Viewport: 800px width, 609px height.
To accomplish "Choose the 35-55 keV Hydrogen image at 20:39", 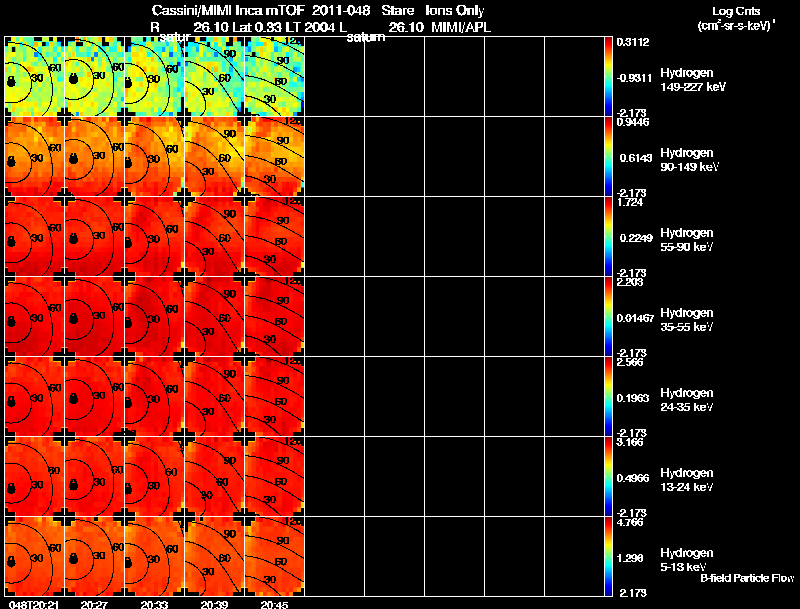I will pyautogui.click(x=215, y=316).
